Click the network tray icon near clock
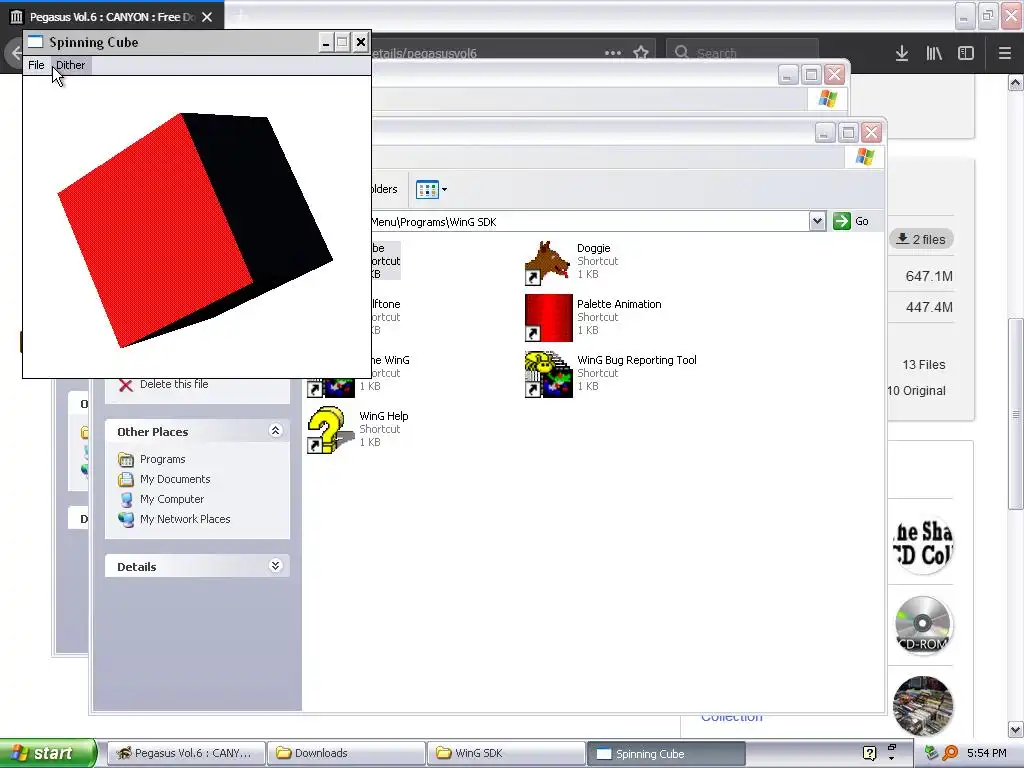The image size is (1024, 768). 932,753
